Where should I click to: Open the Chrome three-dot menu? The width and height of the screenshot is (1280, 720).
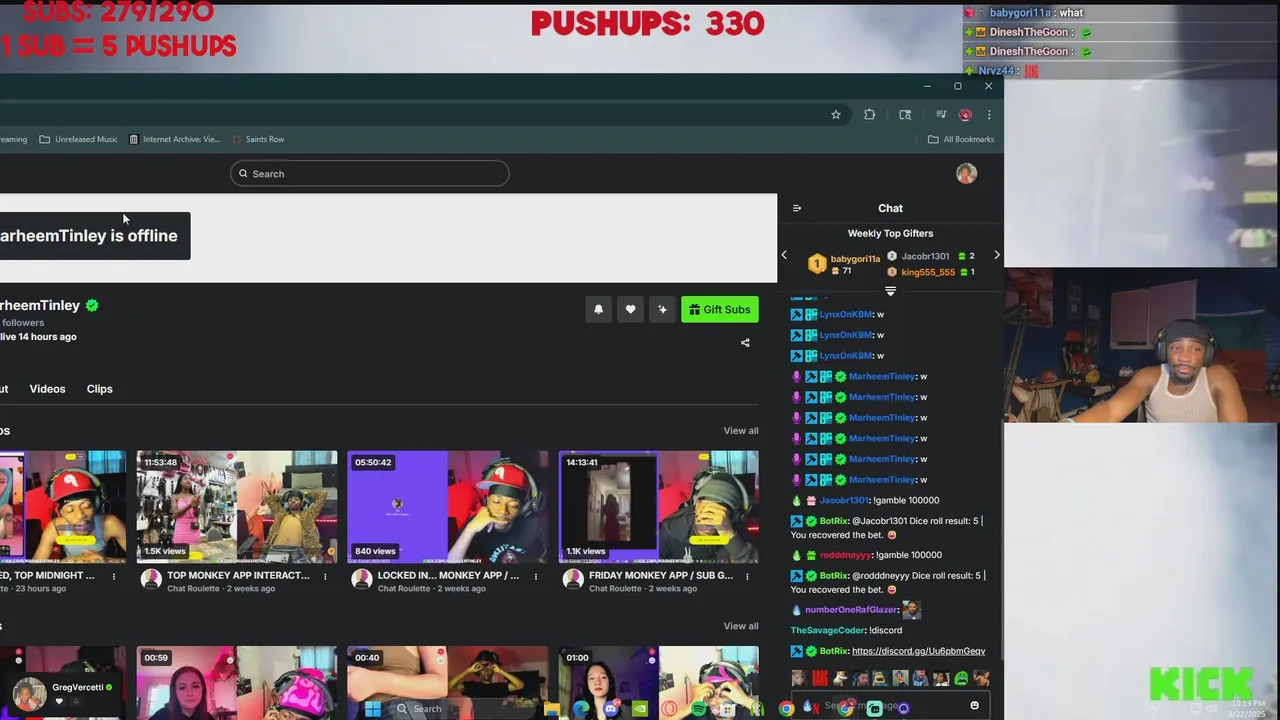pyautogui.click(x=989, y=115)
